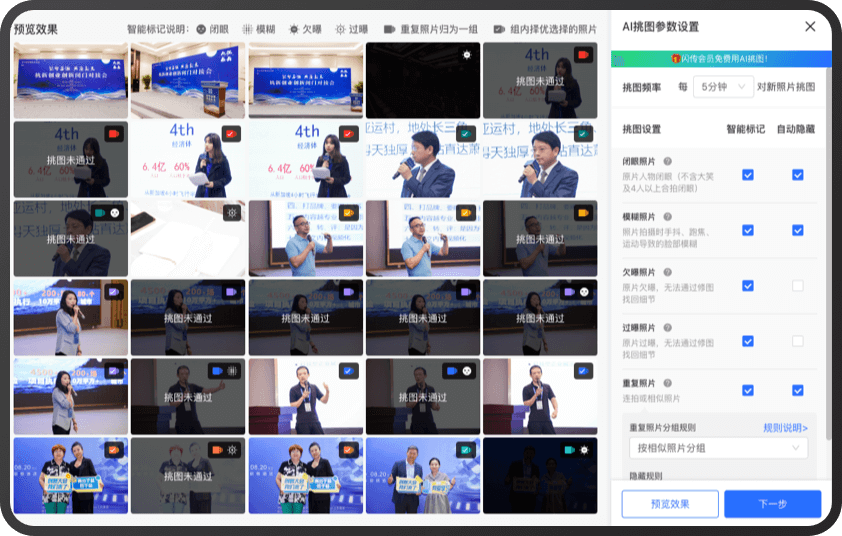Open the 规则说明 link
Screen dimensions: 842x536
coord(785,428)
